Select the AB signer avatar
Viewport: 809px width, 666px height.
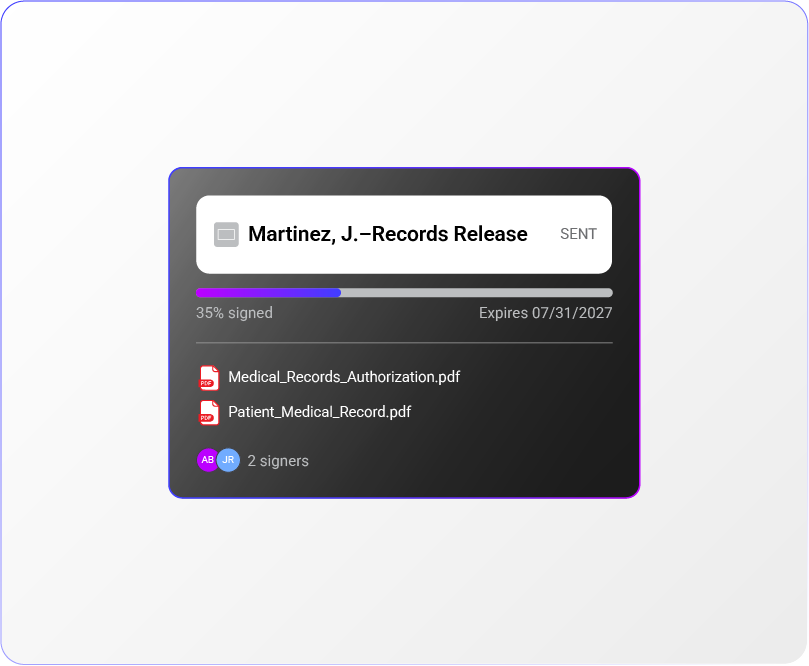[207, 460]
